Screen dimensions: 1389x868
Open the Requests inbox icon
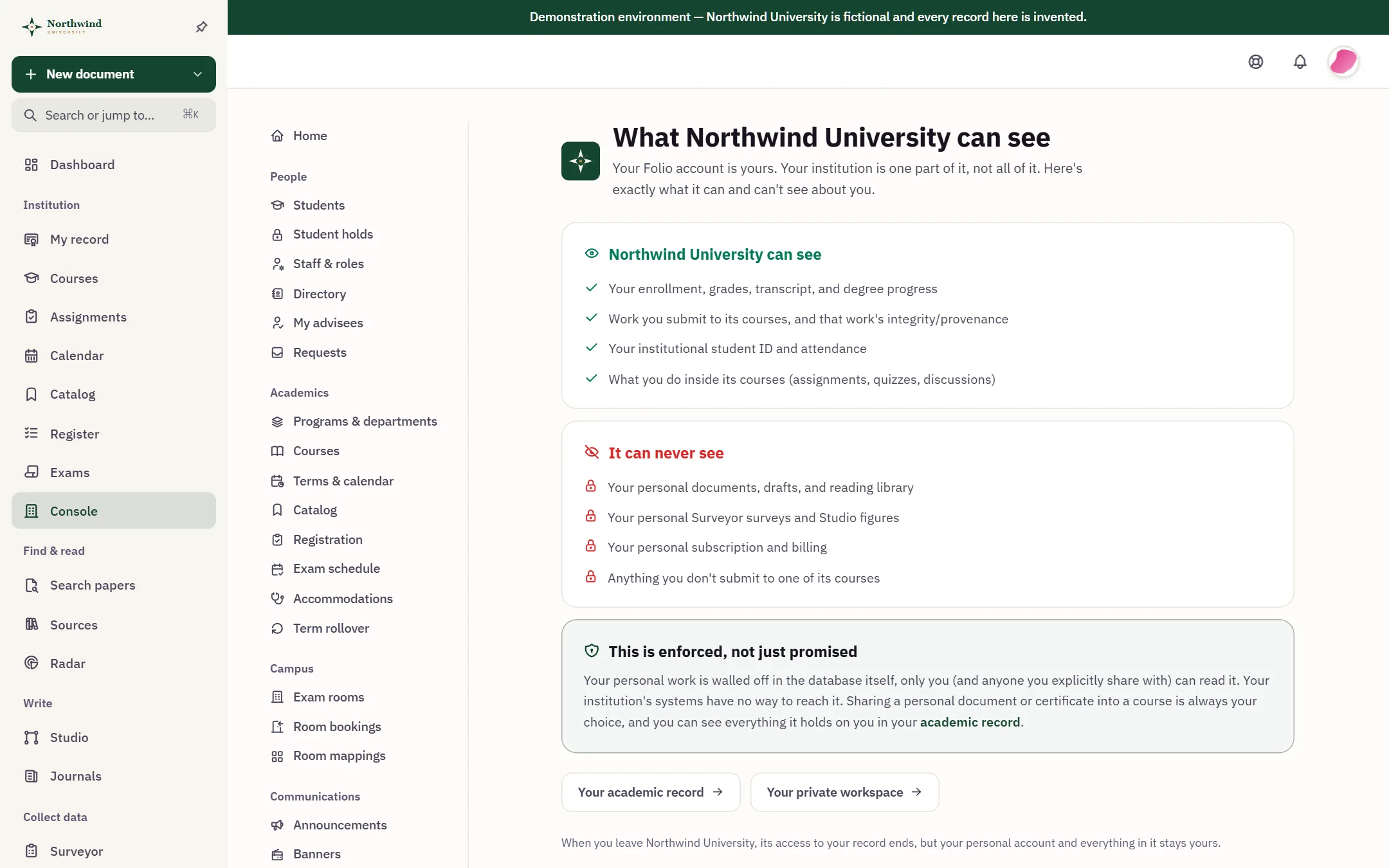[277, 352]
